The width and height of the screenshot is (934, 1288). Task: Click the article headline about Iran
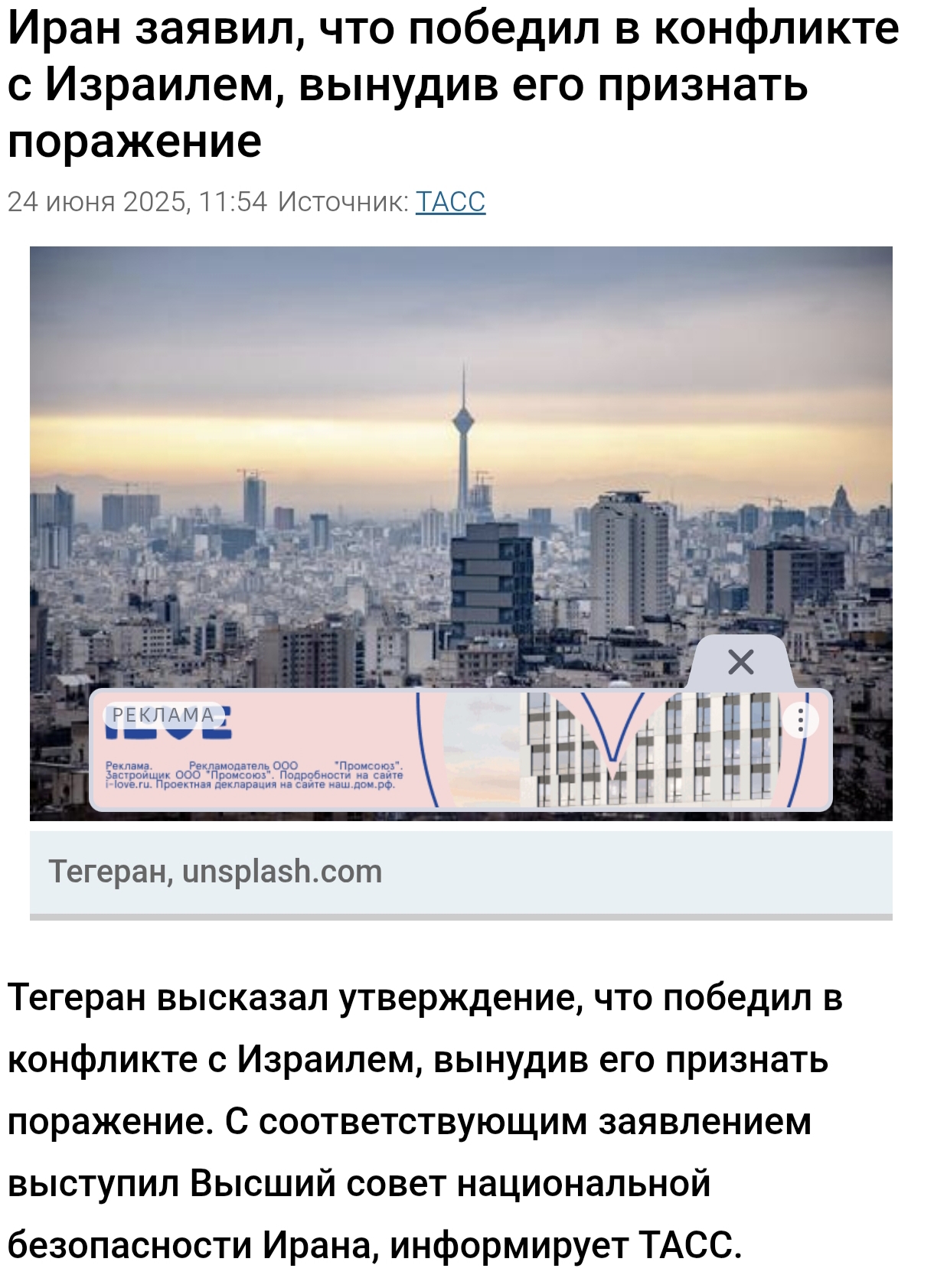(453, 84)
